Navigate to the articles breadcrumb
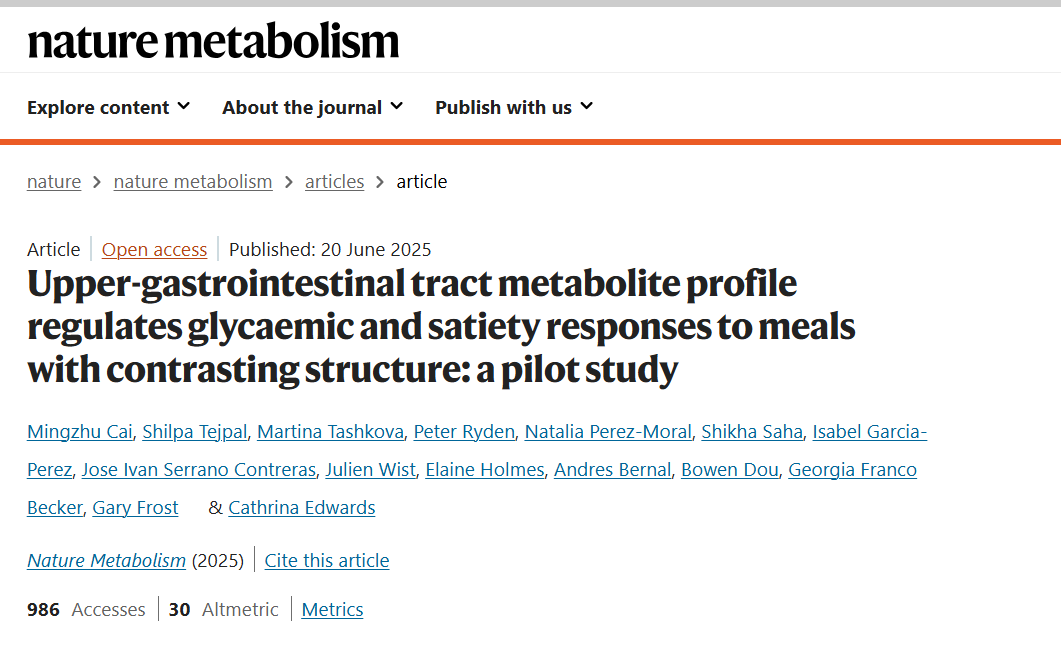The height and width of the screenshot is (651, 1061). [334, 181]
